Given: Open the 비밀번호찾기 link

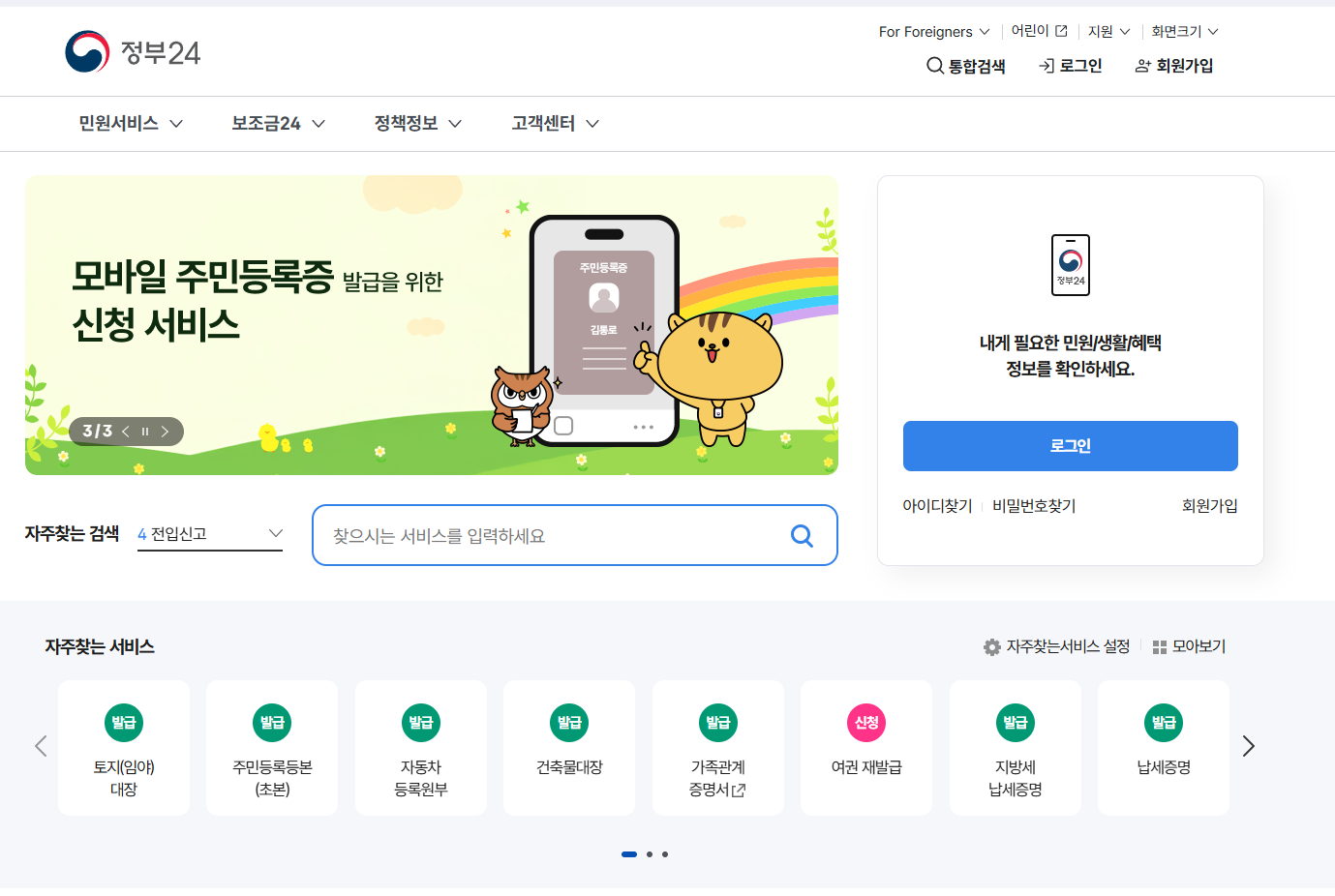Looking at the screenshot, I should point(1034,506).
